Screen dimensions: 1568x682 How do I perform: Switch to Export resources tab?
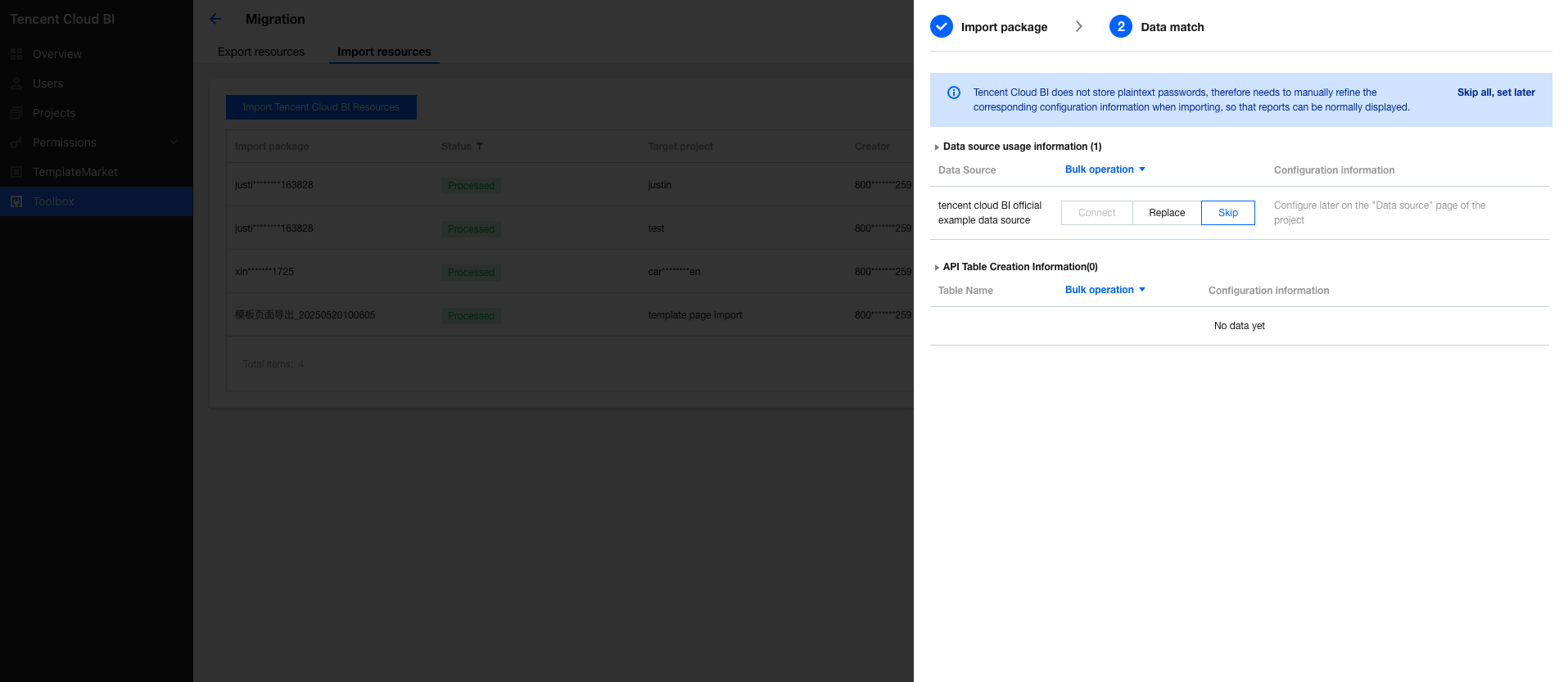tap(261, 52)
